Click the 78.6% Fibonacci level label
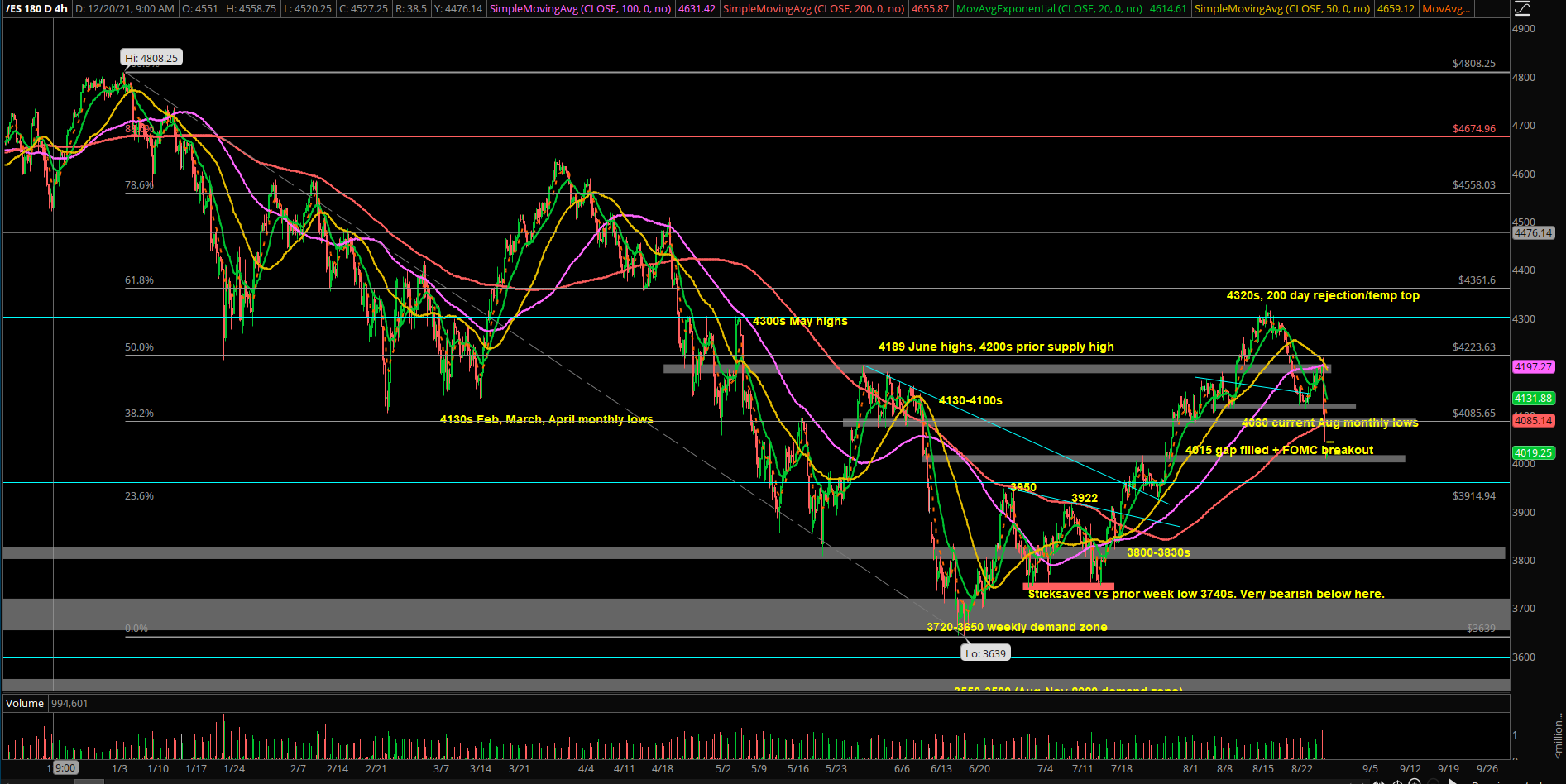This screenshot has height=784, width=1566. tap(139, 185)
